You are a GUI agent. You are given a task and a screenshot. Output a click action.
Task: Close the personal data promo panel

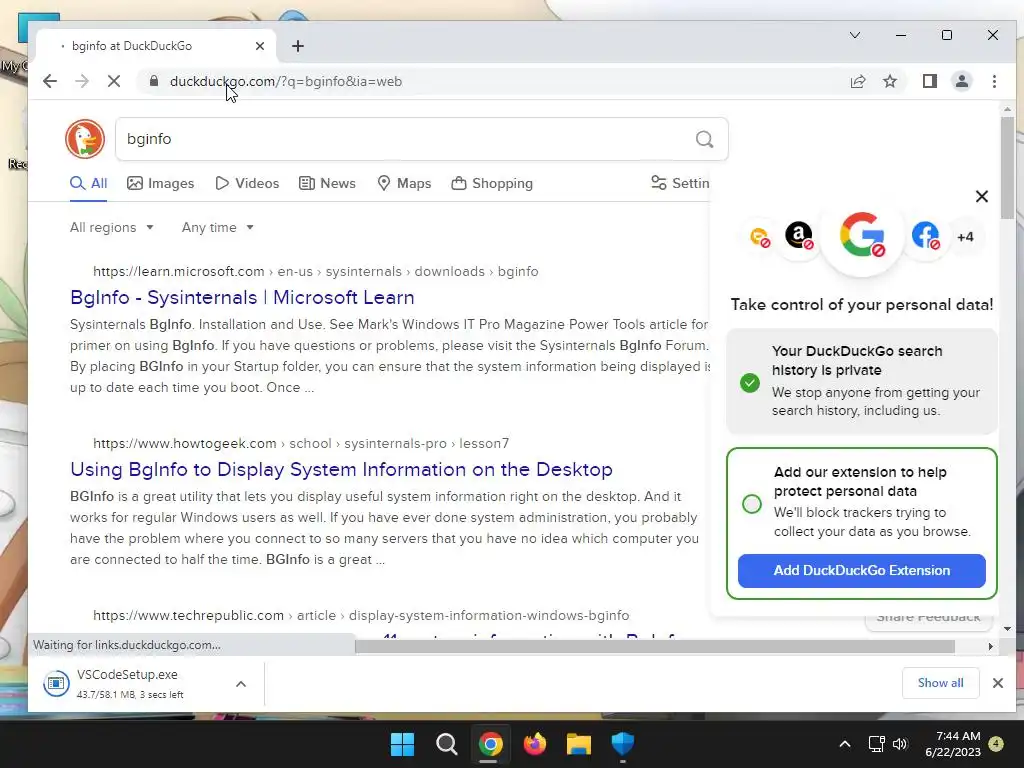point(981,196)
